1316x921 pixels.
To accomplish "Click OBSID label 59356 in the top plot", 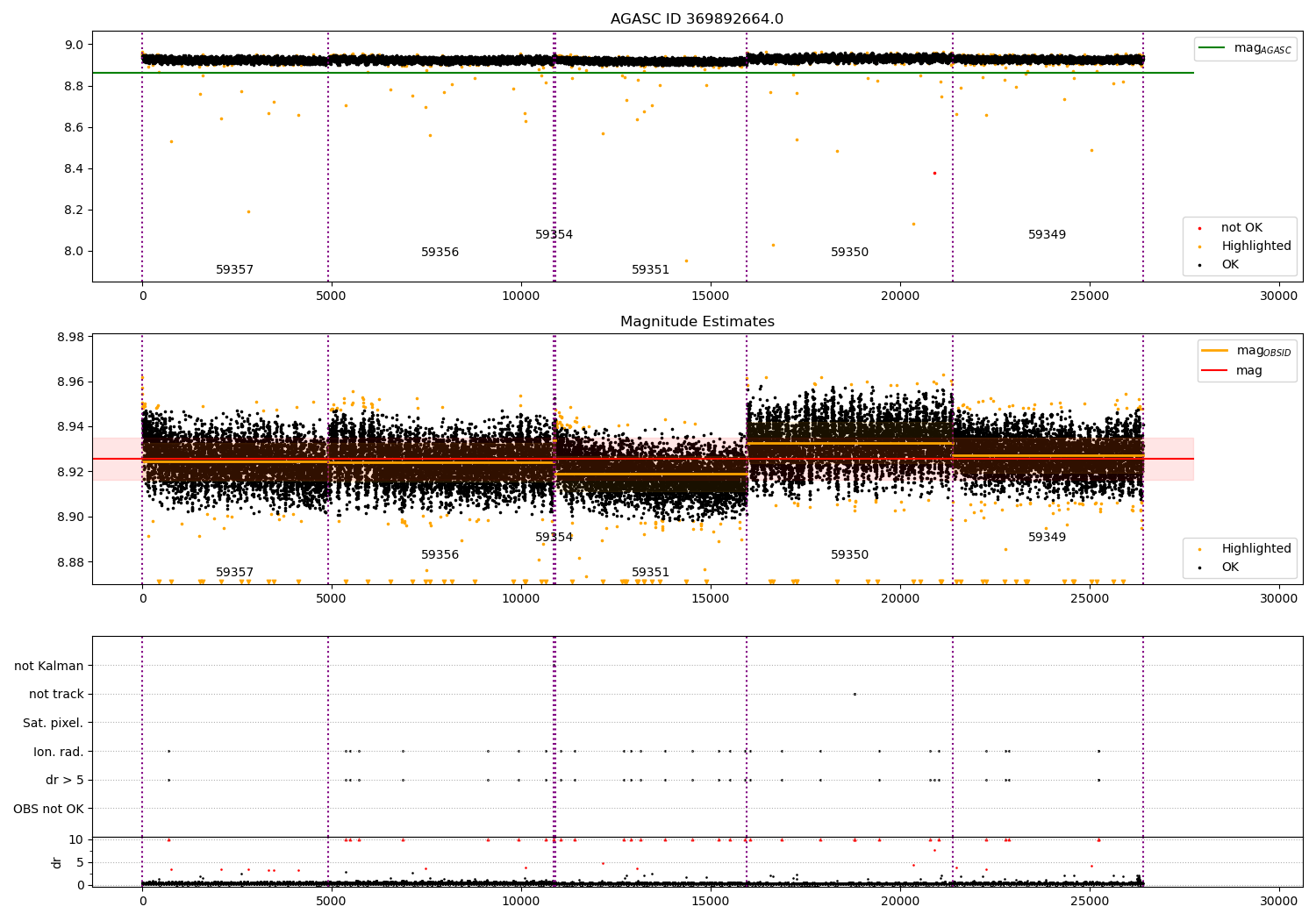I will 440,253.
